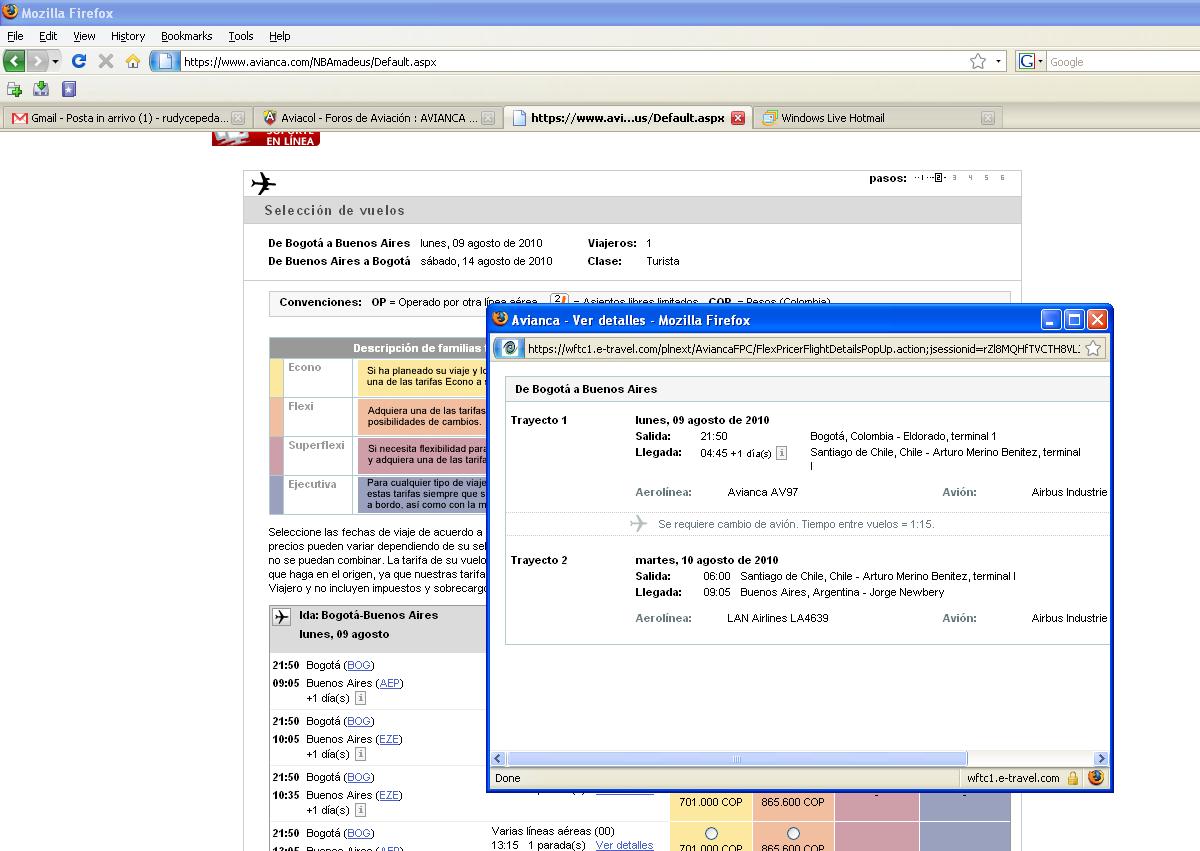Screen dimensions: 1200x851
Task: Click the downloads icon in the bookmarks toolbar
Action: (41, 89)
